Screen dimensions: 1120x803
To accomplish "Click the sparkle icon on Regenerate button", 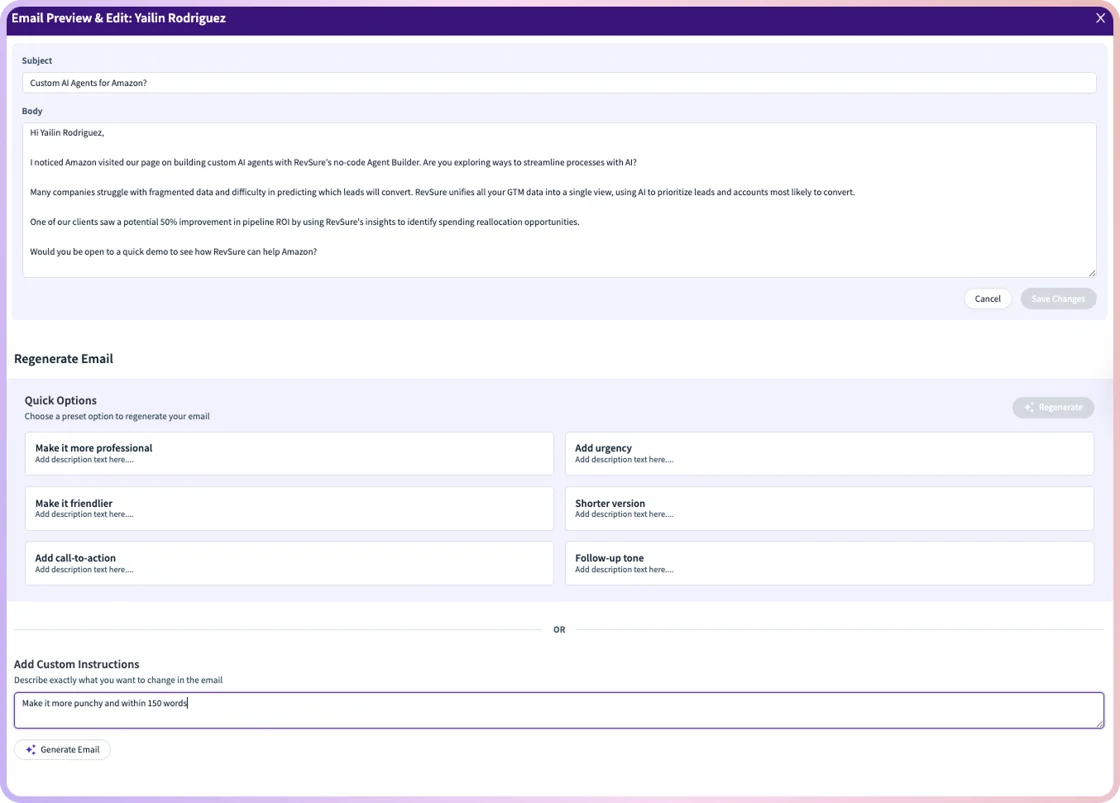I will coord(1029,407).
